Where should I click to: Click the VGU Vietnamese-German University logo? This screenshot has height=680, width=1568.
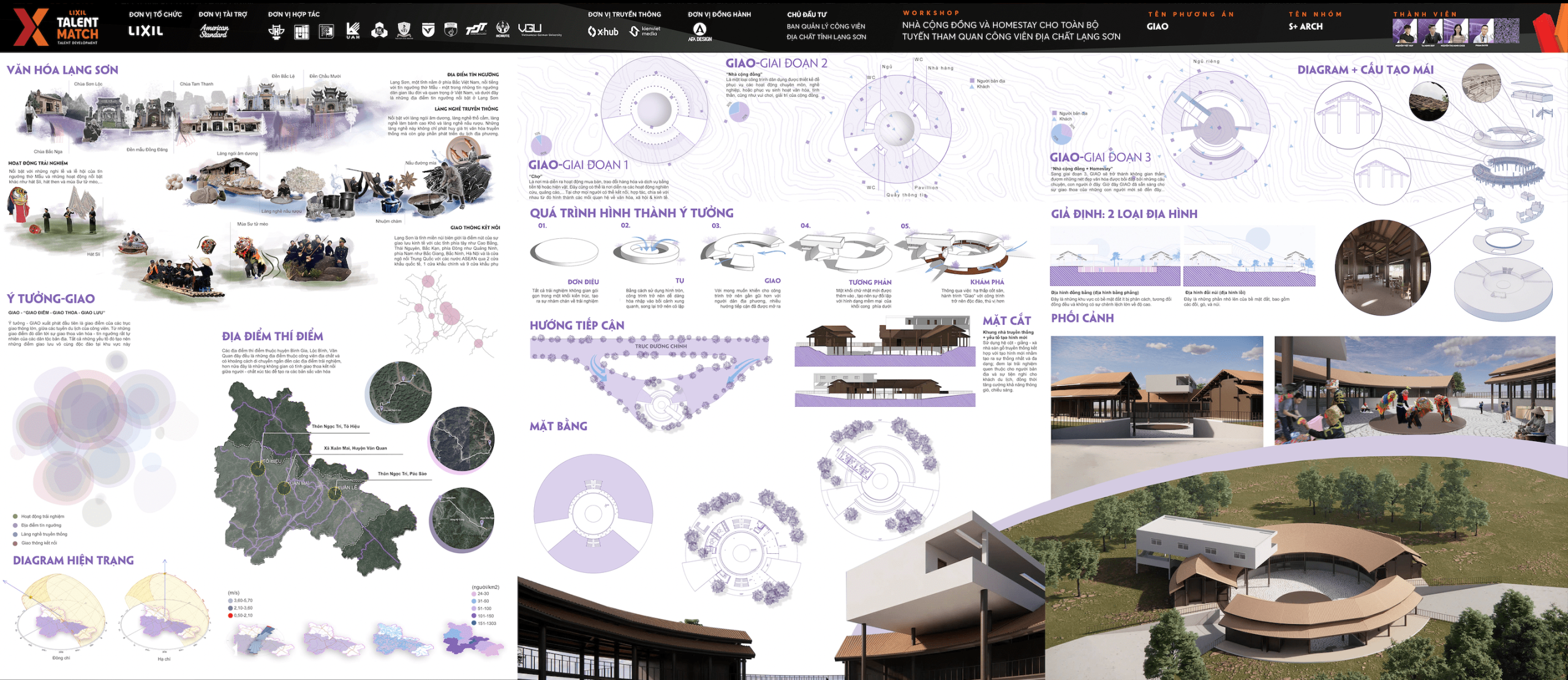click(x=539, y=29)
